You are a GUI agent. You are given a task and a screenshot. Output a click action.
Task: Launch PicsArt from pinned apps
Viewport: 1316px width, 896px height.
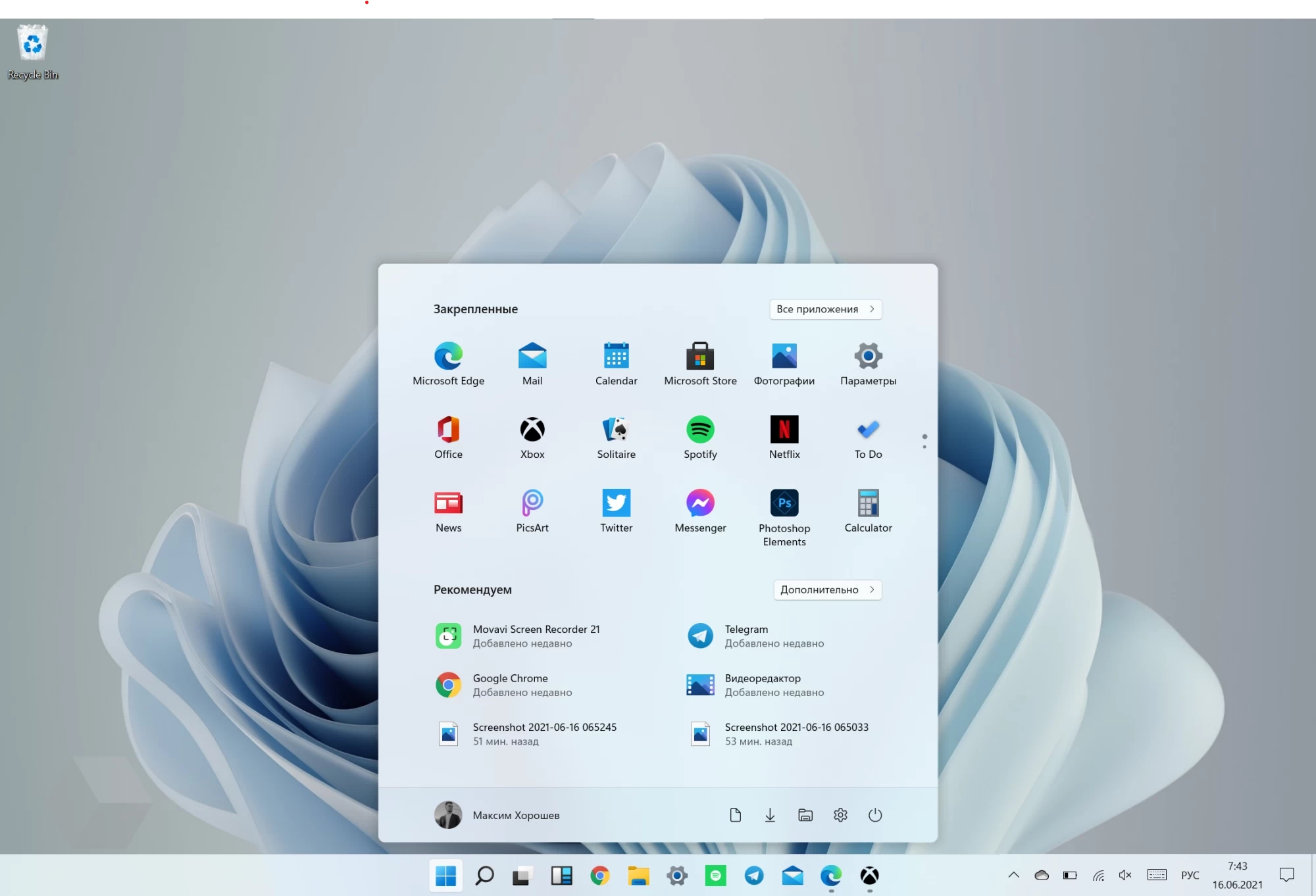pos(532,511)
